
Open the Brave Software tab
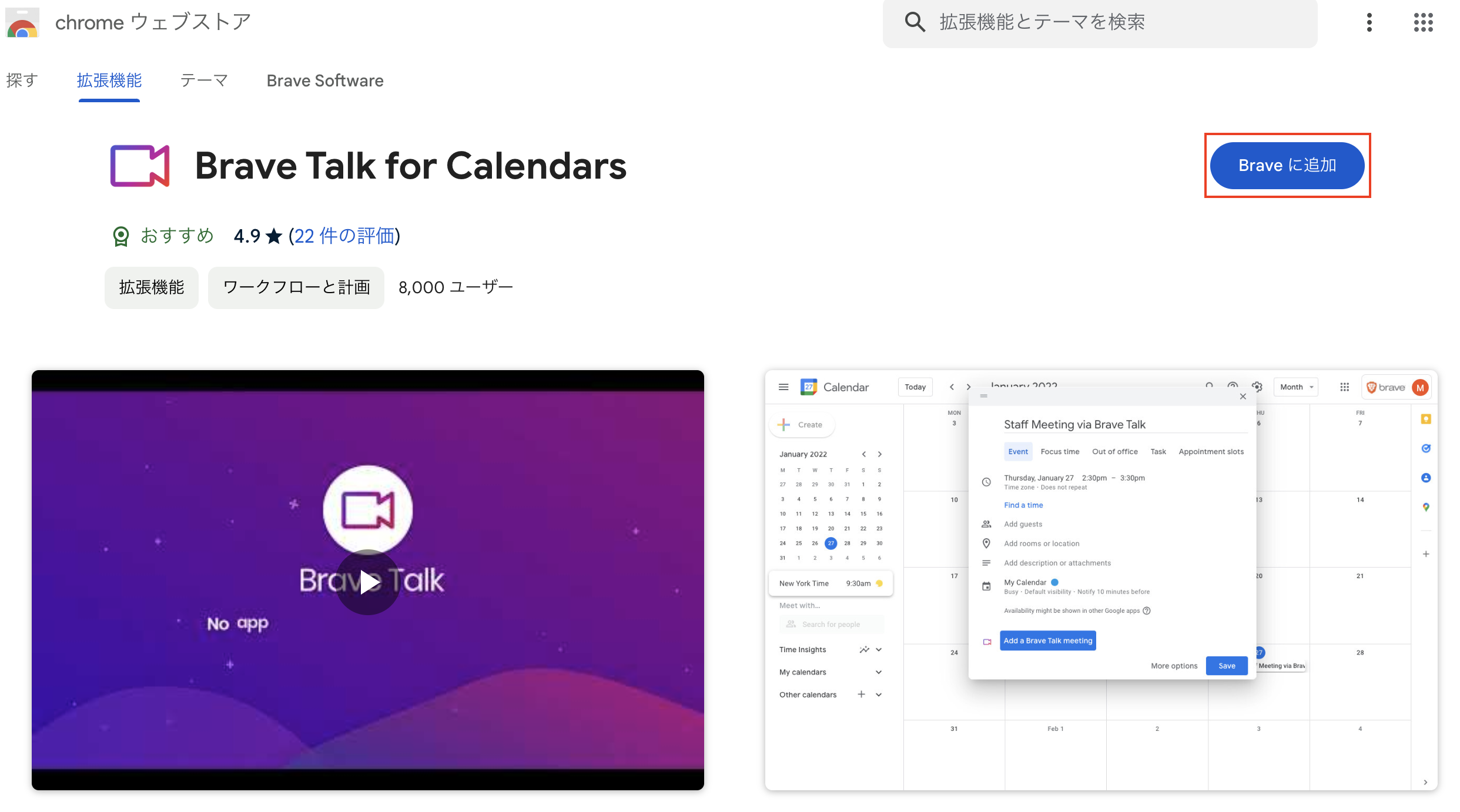click(325, 80)
